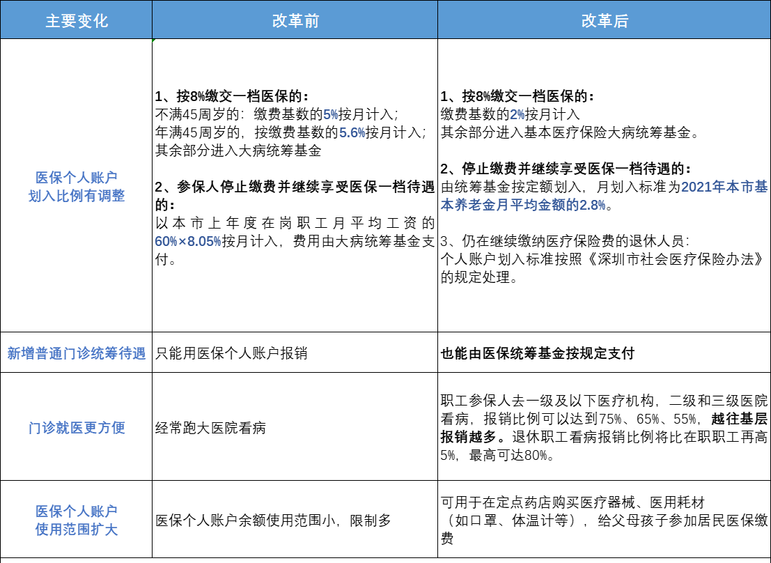Click the line '缴费基数的2%按月计入'
Viewport: 771px width, 563px height.
510,115
